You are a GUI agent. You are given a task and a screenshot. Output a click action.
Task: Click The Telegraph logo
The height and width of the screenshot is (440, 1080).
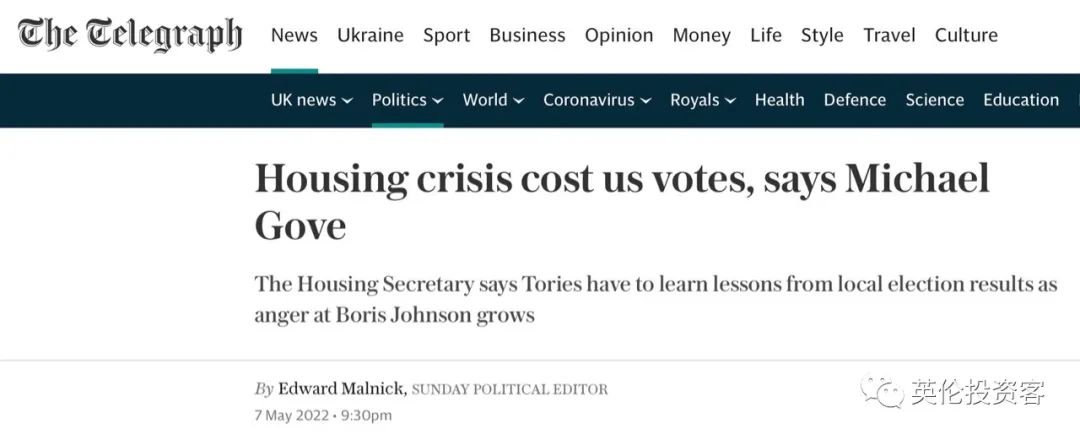(130, 35)
